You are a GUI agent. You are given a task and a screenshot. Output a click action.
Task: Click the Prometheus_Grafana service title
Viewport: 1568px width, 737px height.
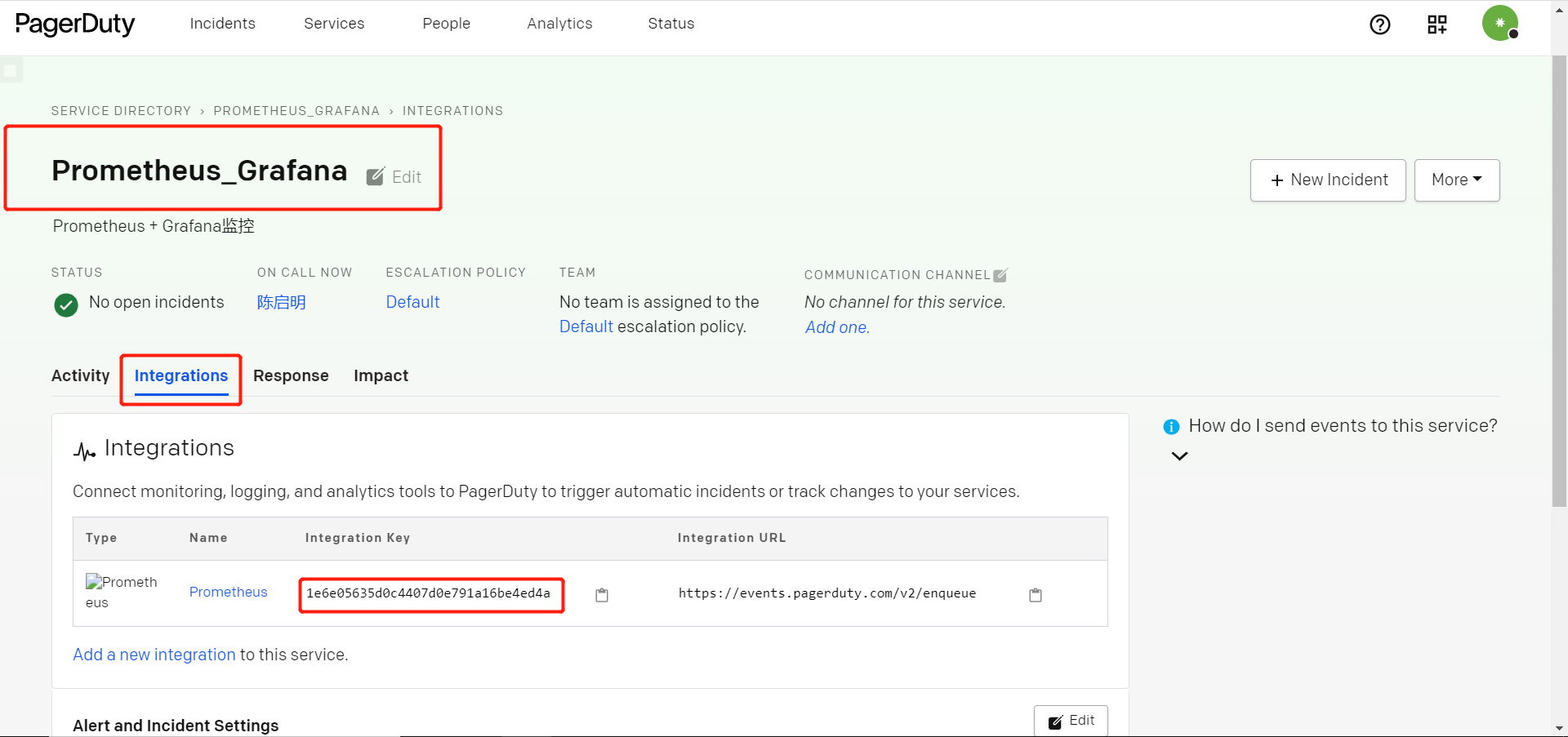coord(200,171)
